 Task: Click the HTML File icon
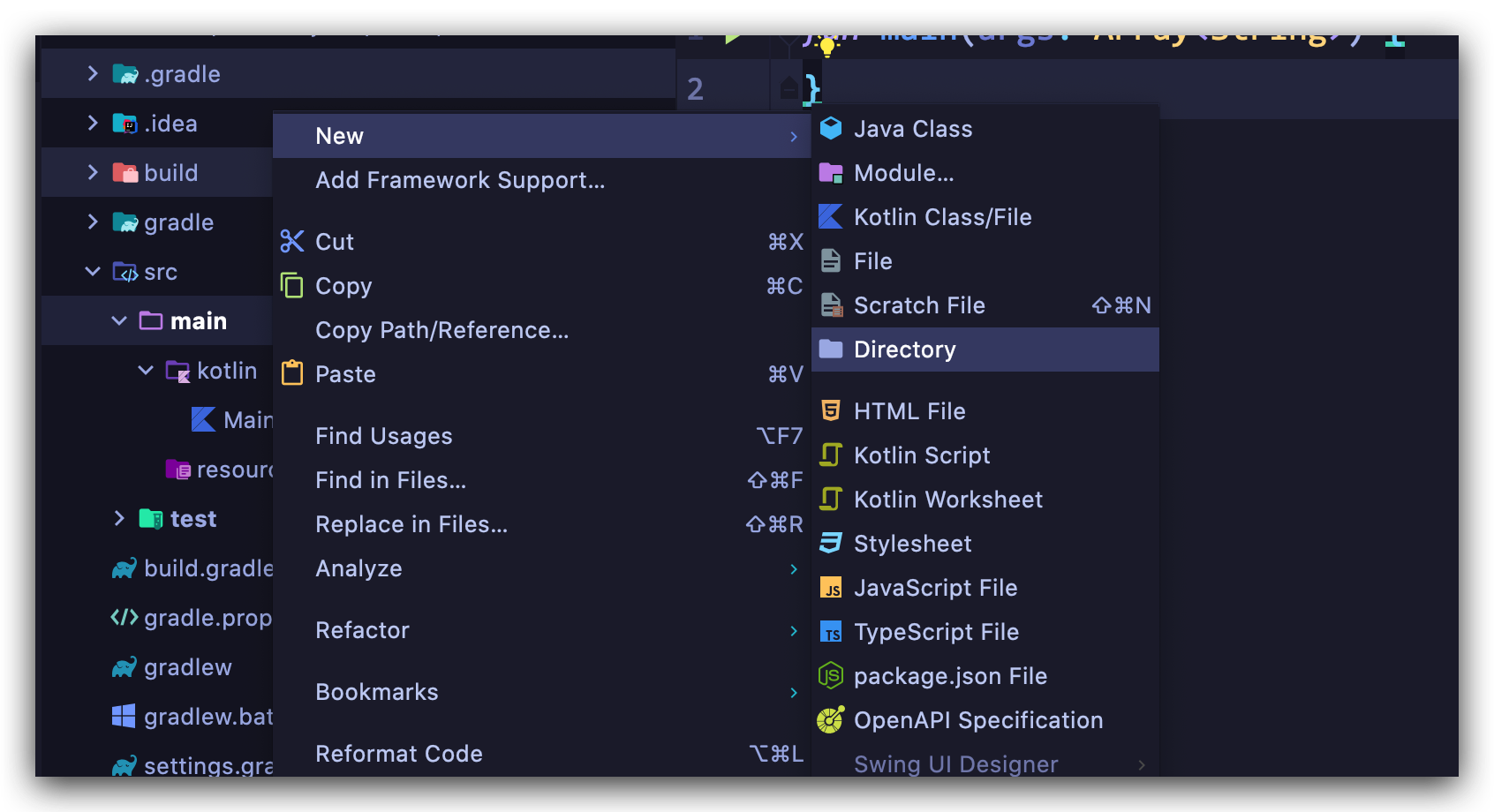pyautogui.click(x=831, y=411)
